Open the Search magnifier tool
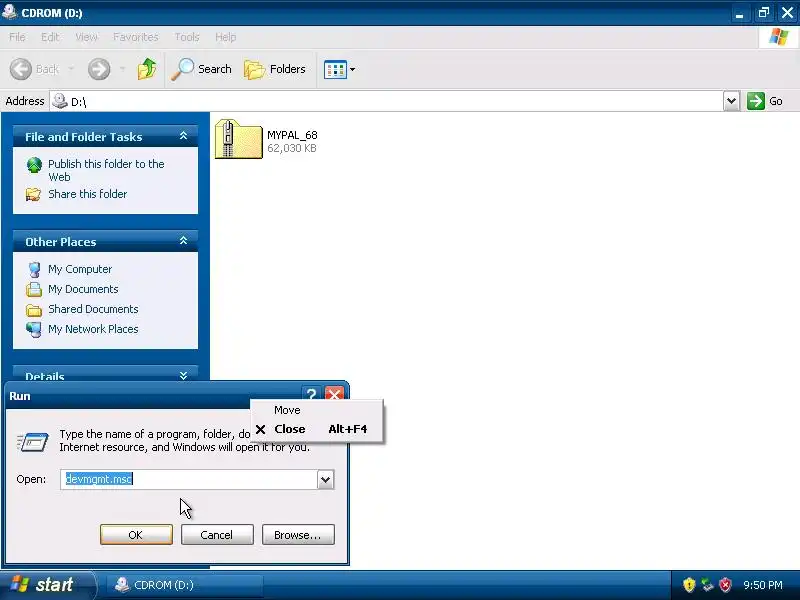The width and height of the screenshot is (800, 600). pyautogui.click(x=202, y=69)
